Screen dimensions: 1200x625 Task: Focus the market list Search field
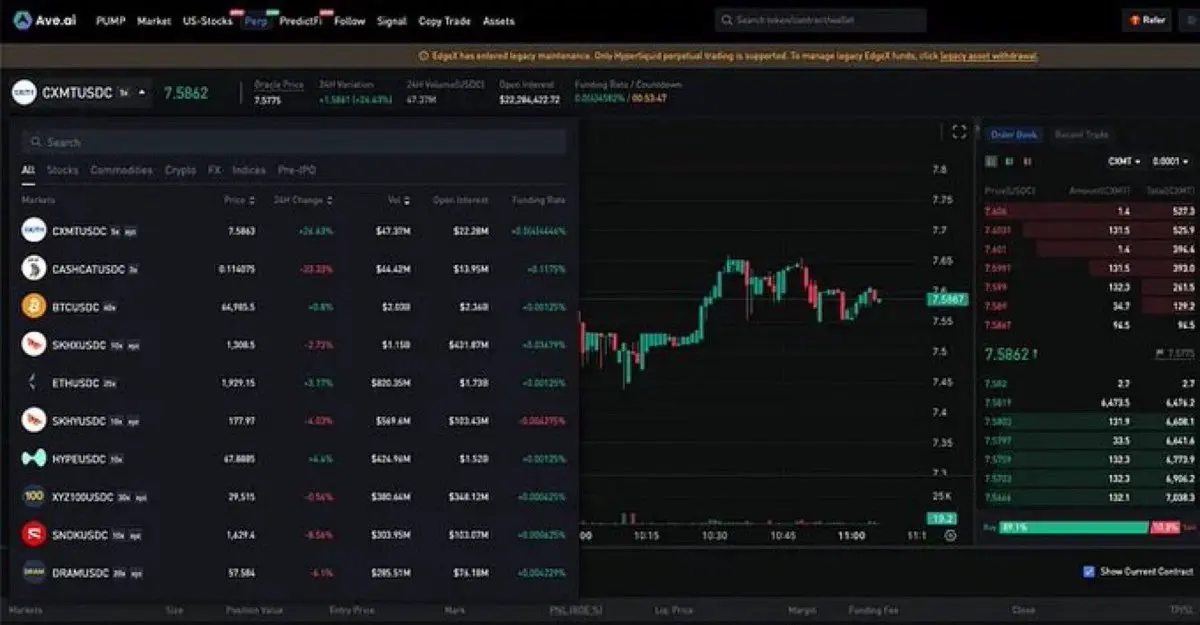click(x=294, y=142)
